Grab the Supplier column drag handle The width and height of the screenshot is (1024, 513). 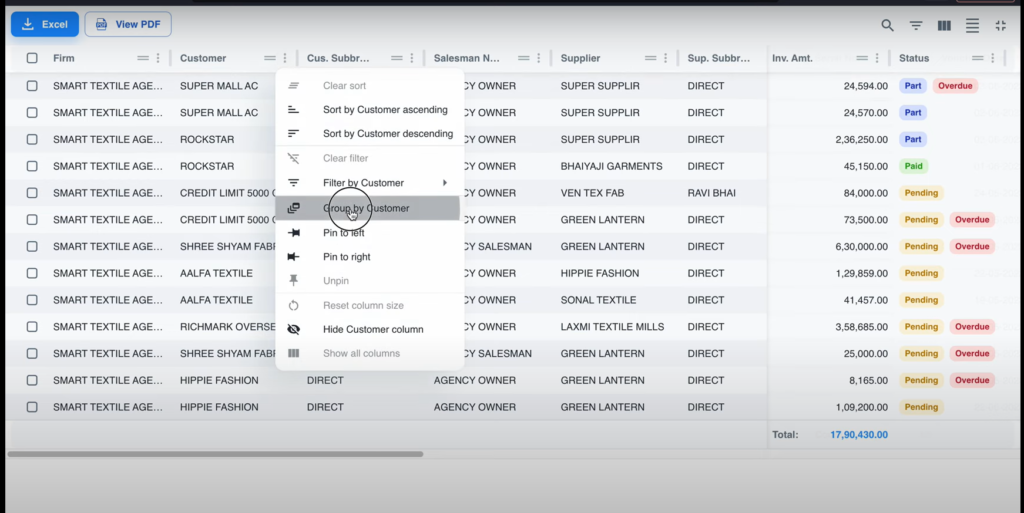tap(650, 58)
